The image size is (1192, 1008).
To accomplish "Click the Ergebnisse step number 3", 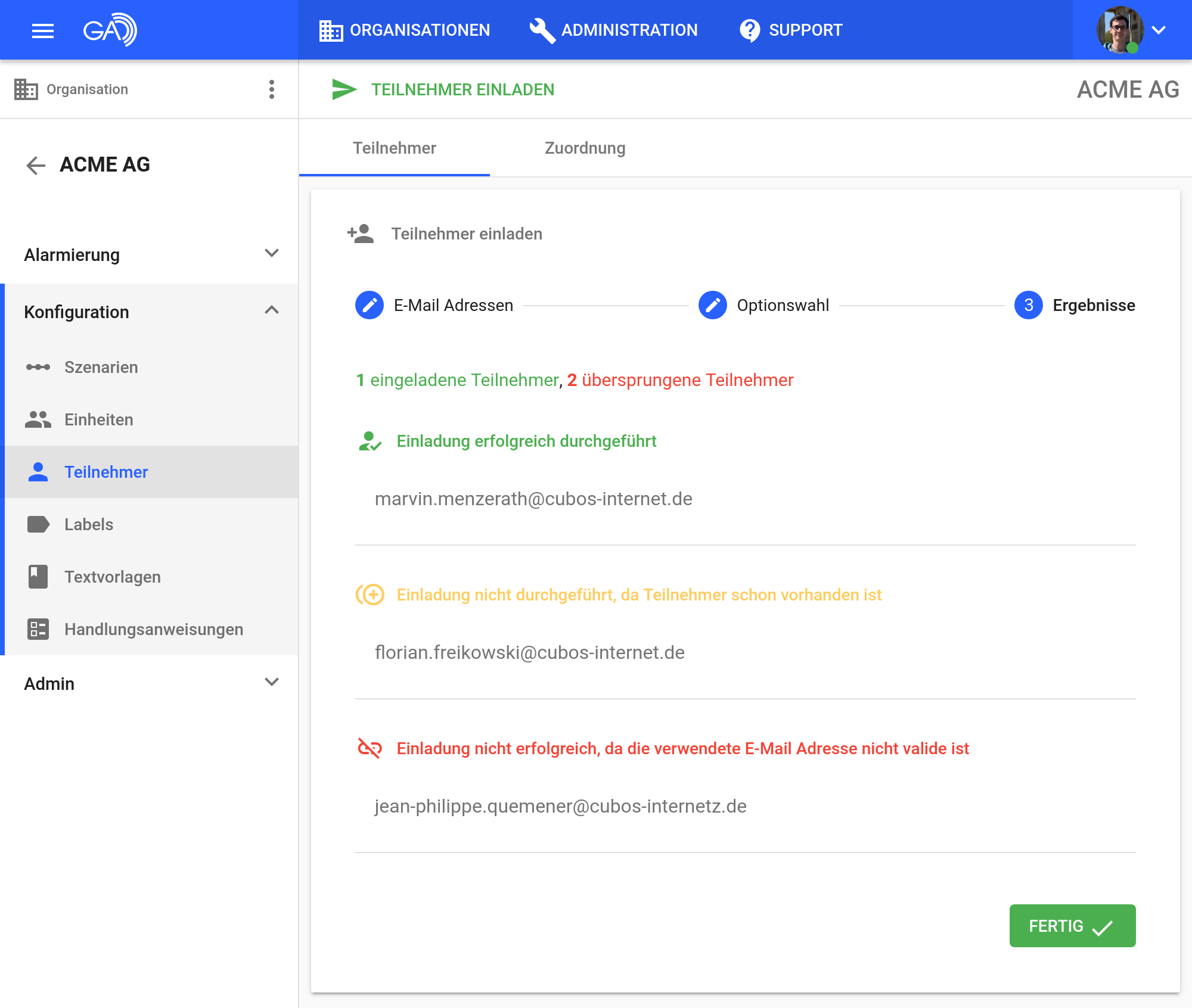I will (x=1029, y=305).
